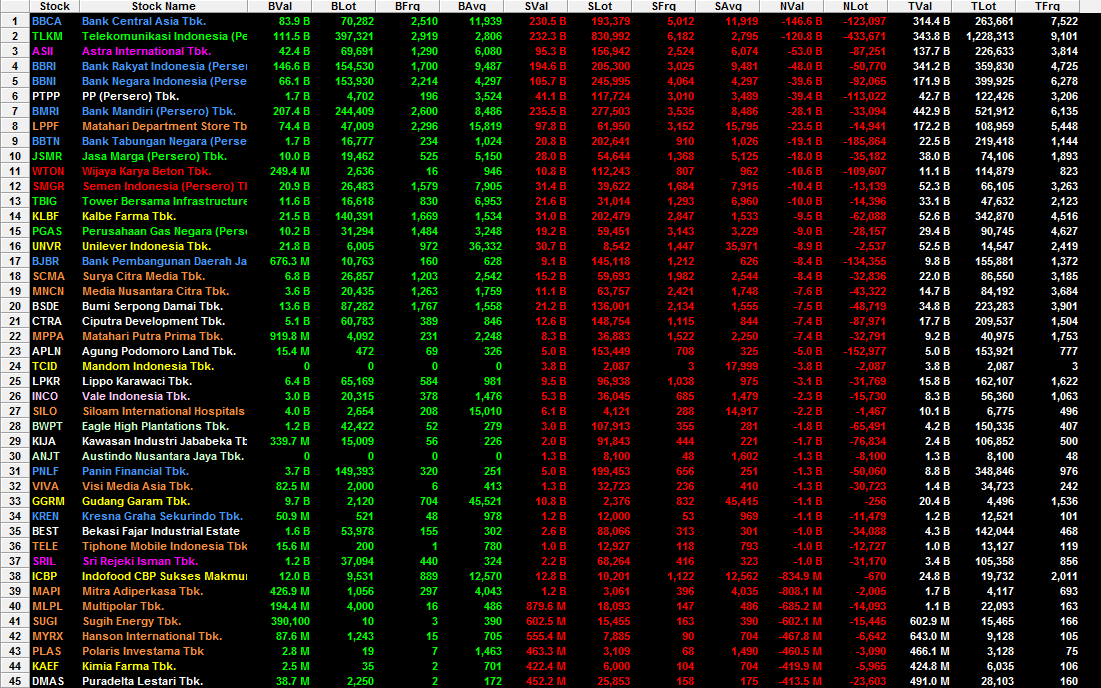Click GGRM BAvg value 45,521
The height and width of the screenshot is (688, 1101).
click(x=484, y=501)
